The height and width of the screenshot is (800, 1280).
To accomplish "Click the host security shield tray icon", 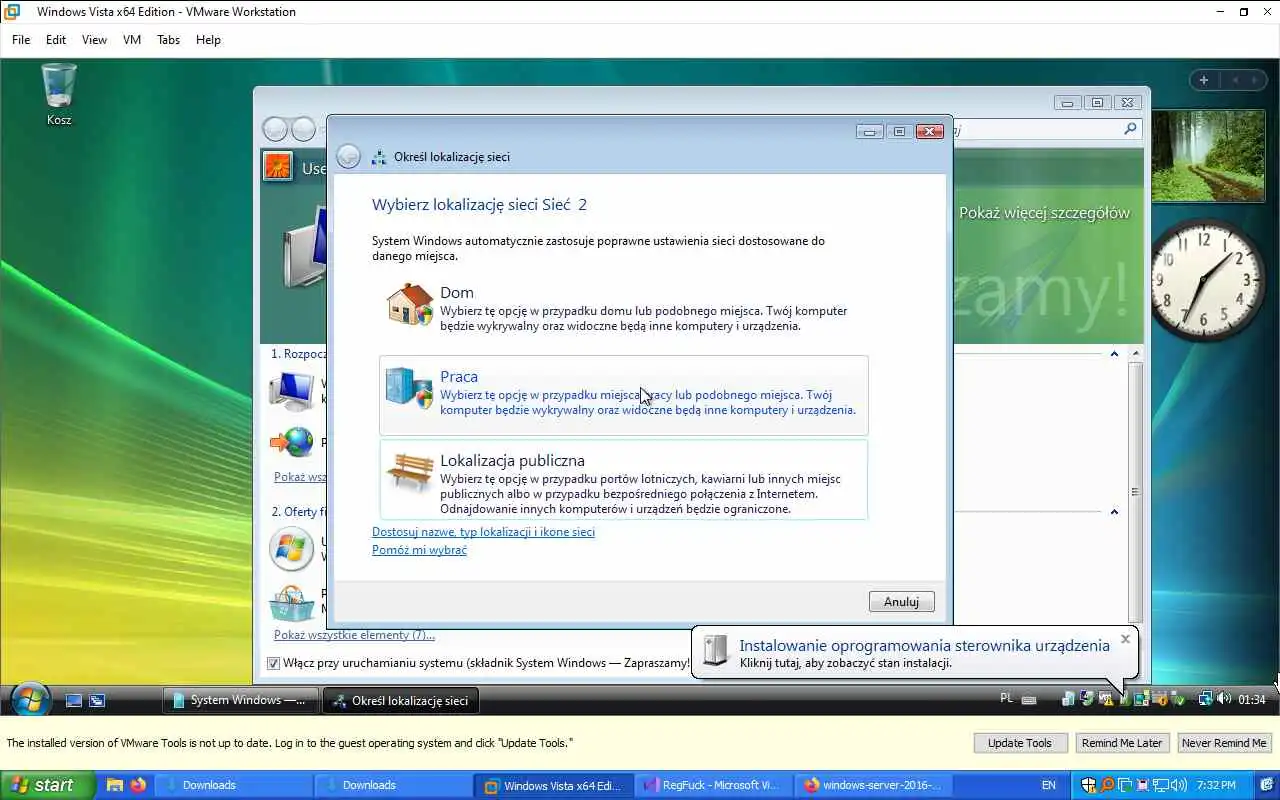I will coord(1090,785).
